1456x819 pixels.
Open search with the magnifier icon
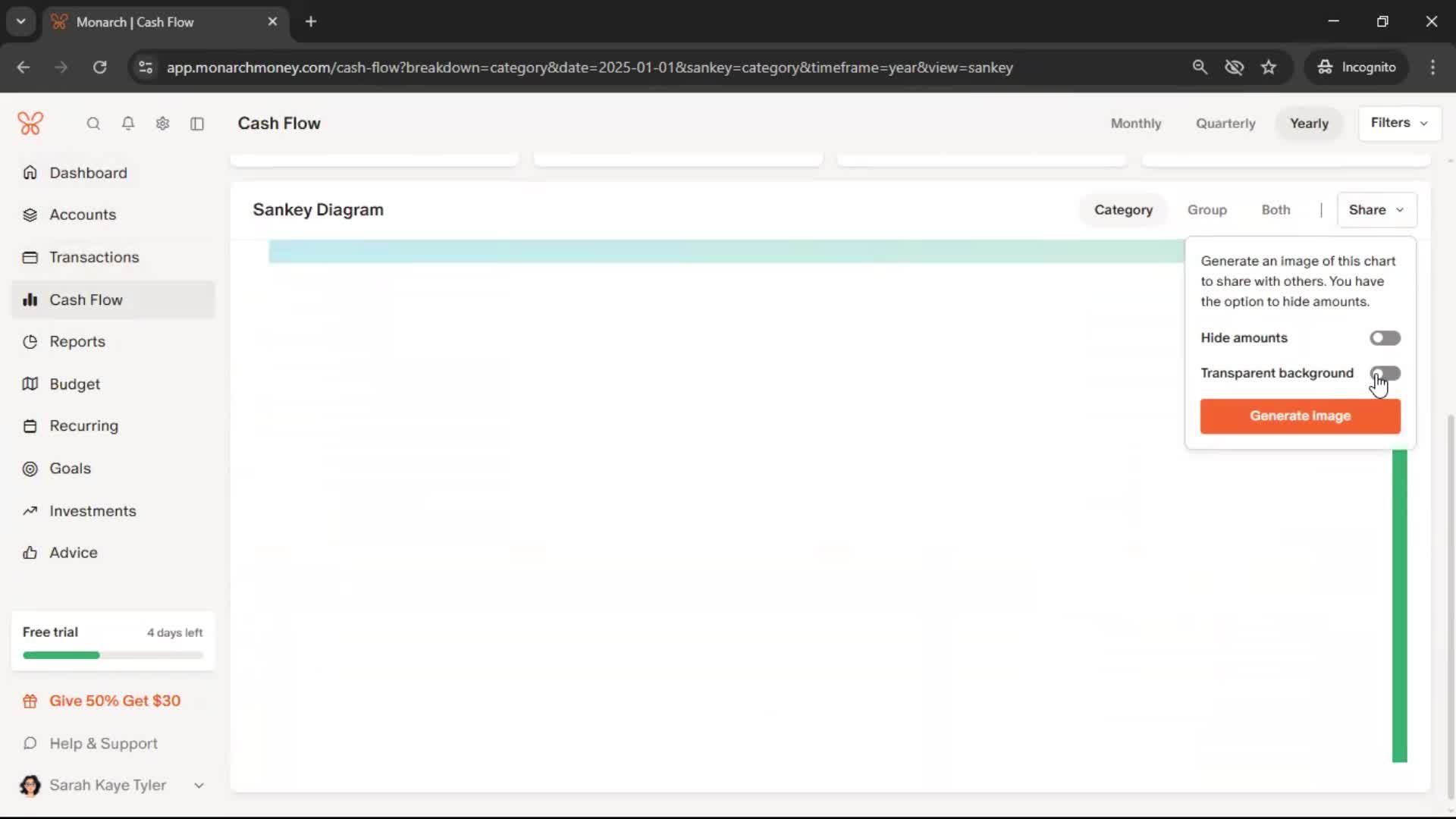click(x=93, y=124)
